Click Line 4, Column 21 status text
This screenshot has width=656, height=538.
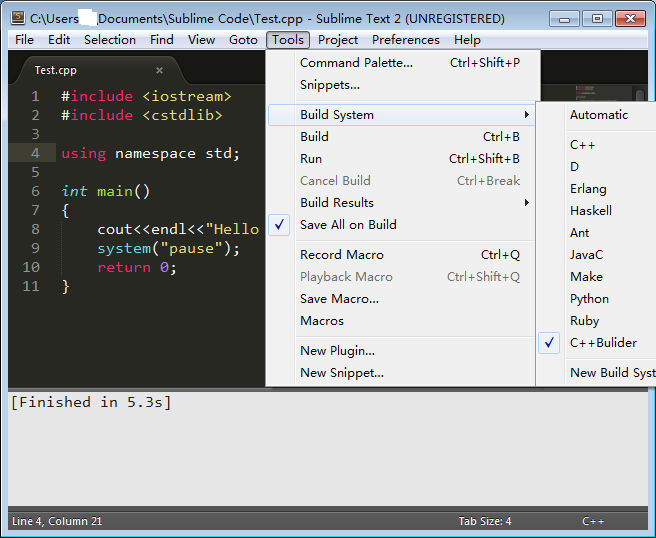coord(57,521)
